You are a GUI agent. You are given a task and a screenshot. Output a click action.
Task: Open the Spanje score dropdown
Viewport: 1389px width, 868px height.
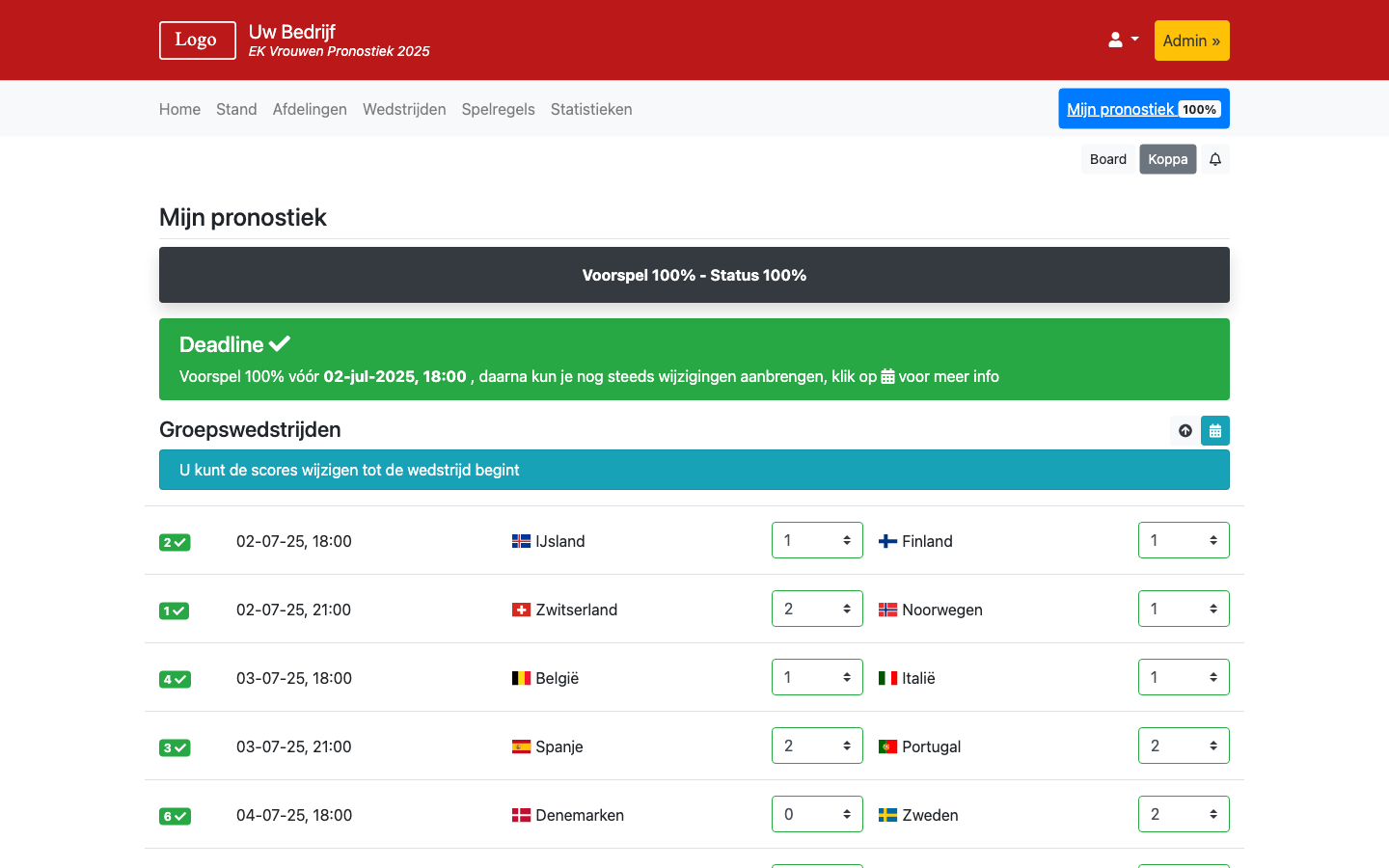[x=817, y=746]
